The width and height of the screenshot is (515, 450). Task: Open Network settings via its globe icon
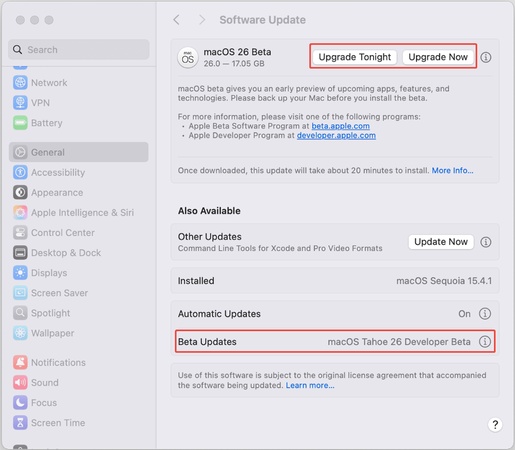[x=20, y=83]
